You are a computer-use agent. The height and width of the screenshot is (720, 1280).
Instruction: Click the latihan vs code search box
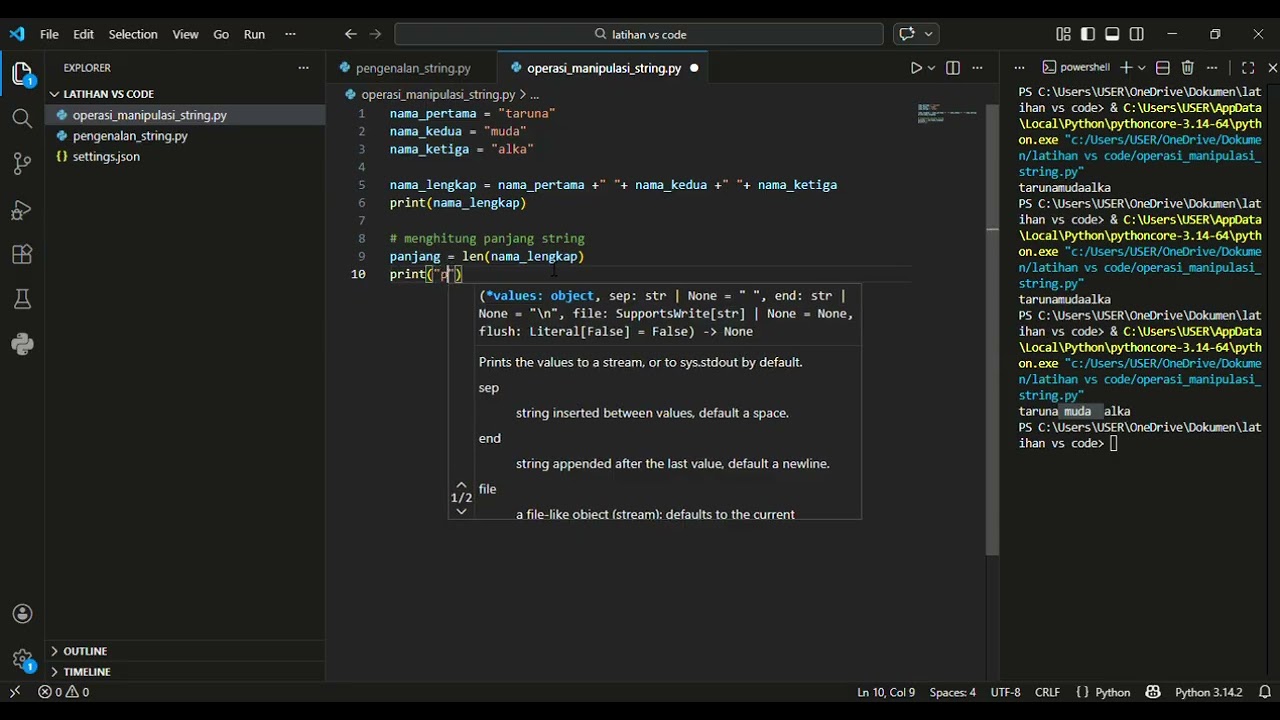[x=639, y=34]
